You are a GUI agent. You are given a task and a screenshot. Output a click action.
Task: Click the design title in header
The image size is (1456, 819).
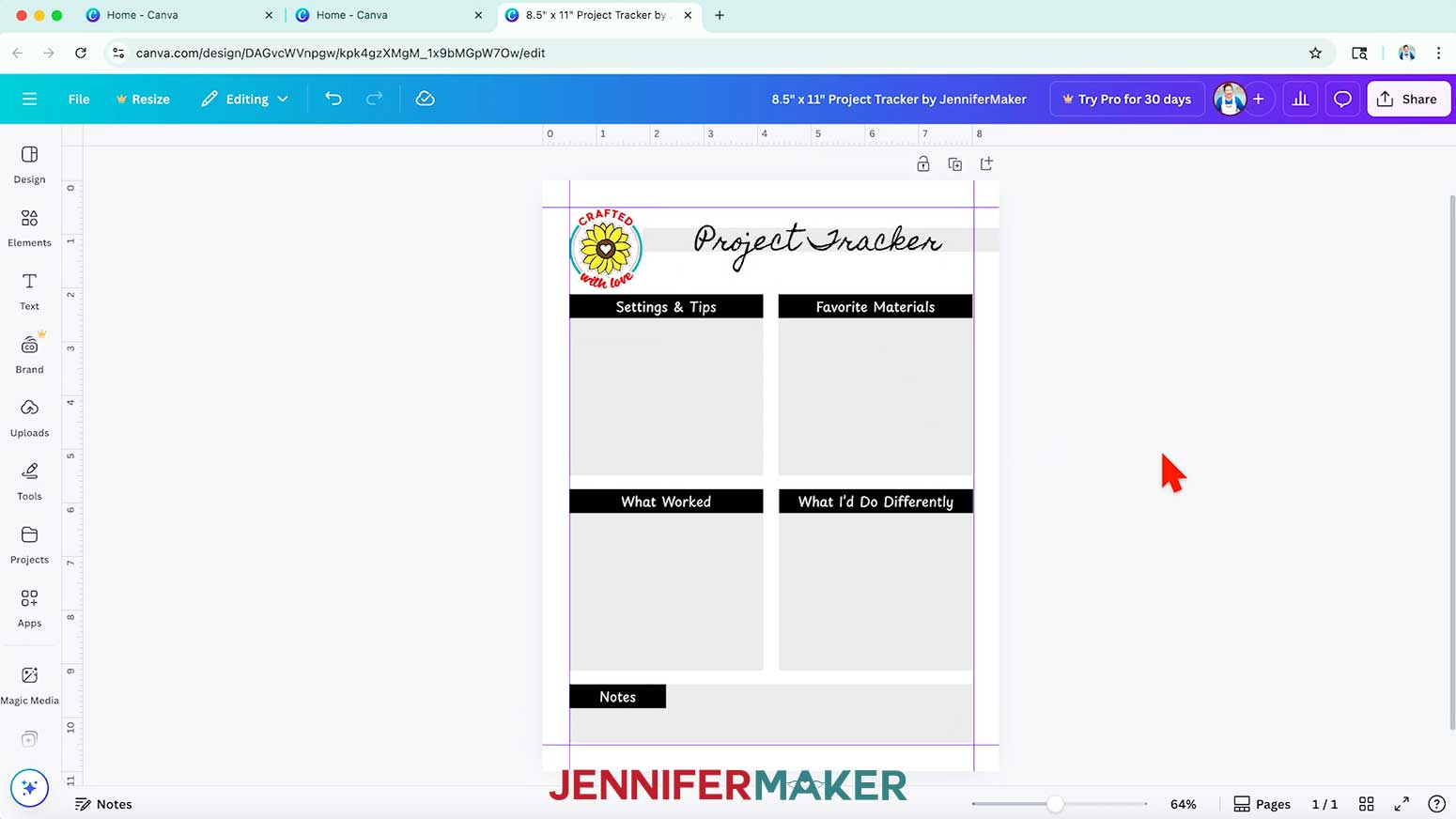pyautogui.click(x=899, y=99)
